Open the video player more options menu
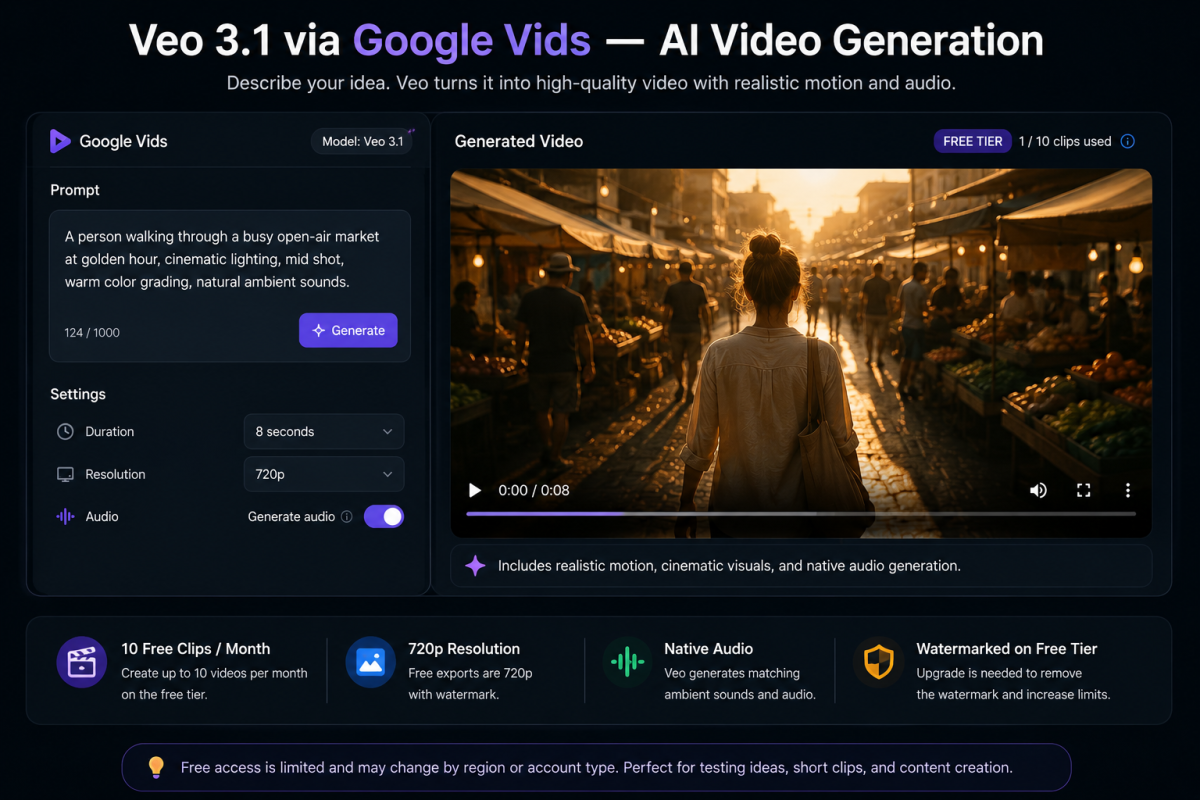Screen dimensions: 1200x800 tap(1128, 490)
